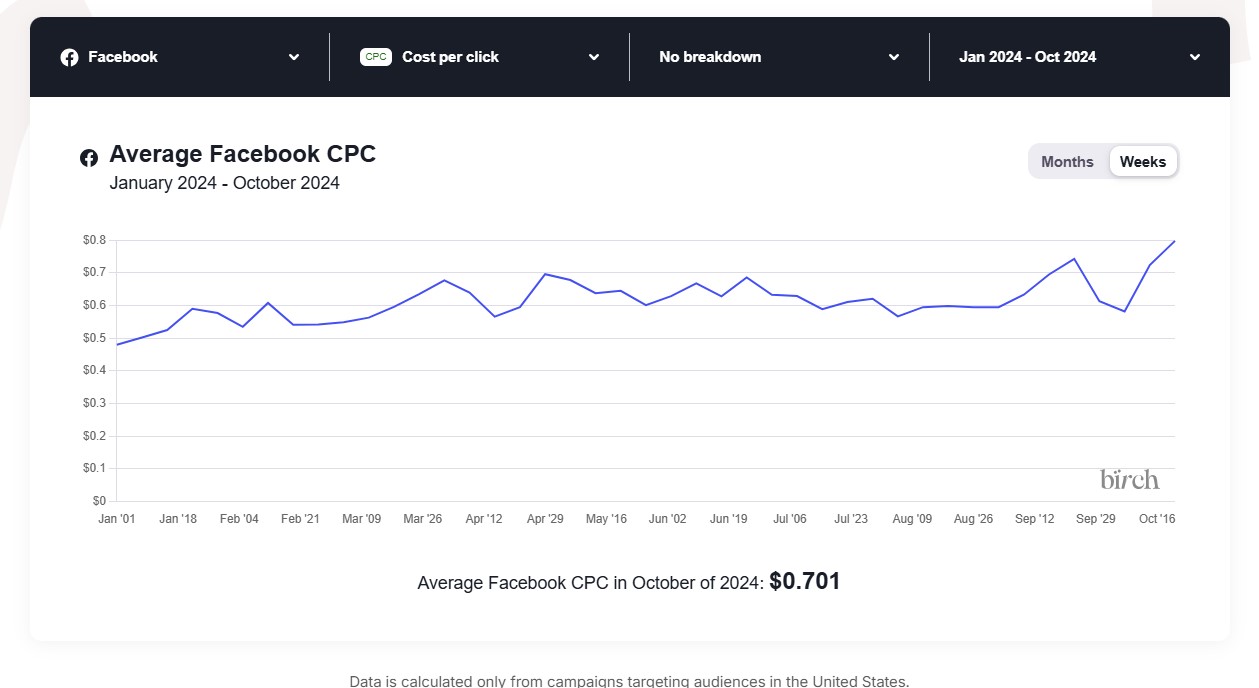The height and width of the screenshot is (688, 1259).
Task: Click the Jan '01 x-axis label
Action: tap(117, 519)
